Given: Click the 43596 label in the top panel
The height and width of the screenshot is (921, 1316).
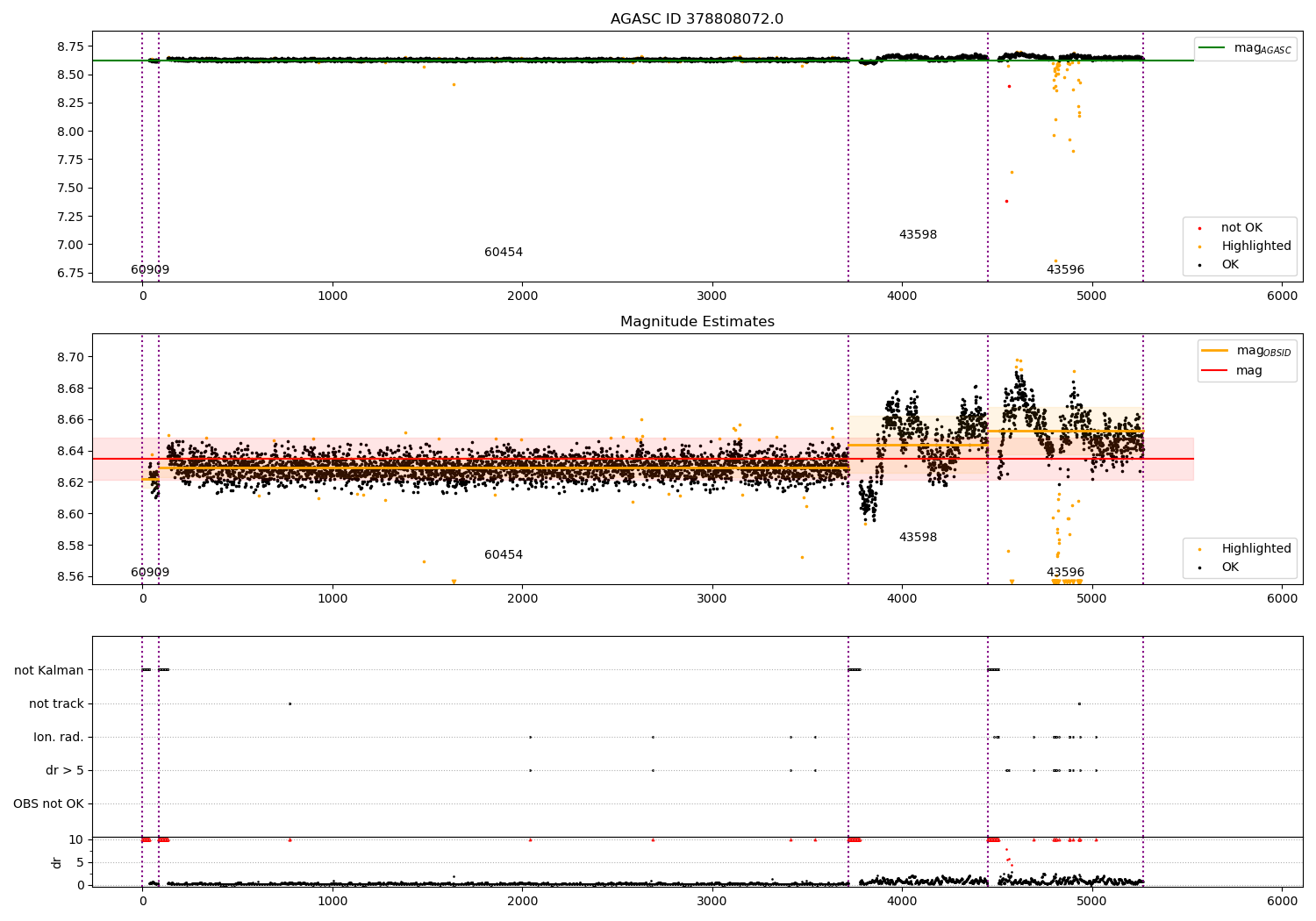Looking at the screenshot, I should pyautogui.click(x=1065, y=270).
